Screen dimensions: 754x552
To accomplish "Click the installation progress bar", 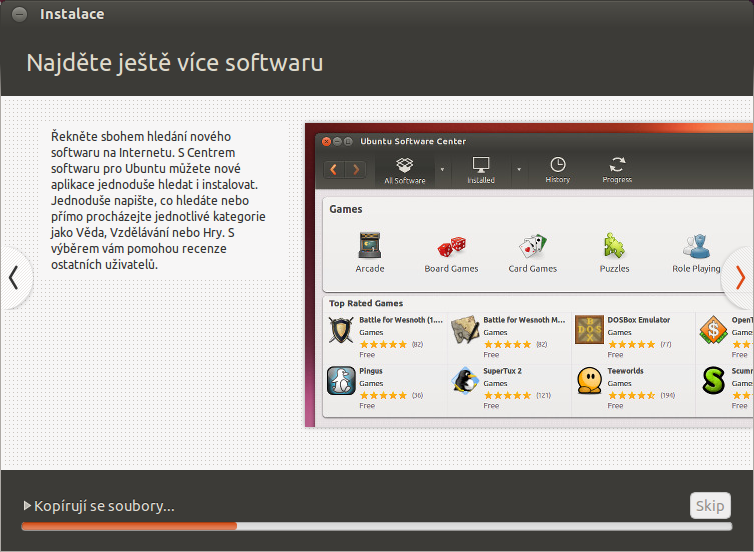I will pos(377,526).
